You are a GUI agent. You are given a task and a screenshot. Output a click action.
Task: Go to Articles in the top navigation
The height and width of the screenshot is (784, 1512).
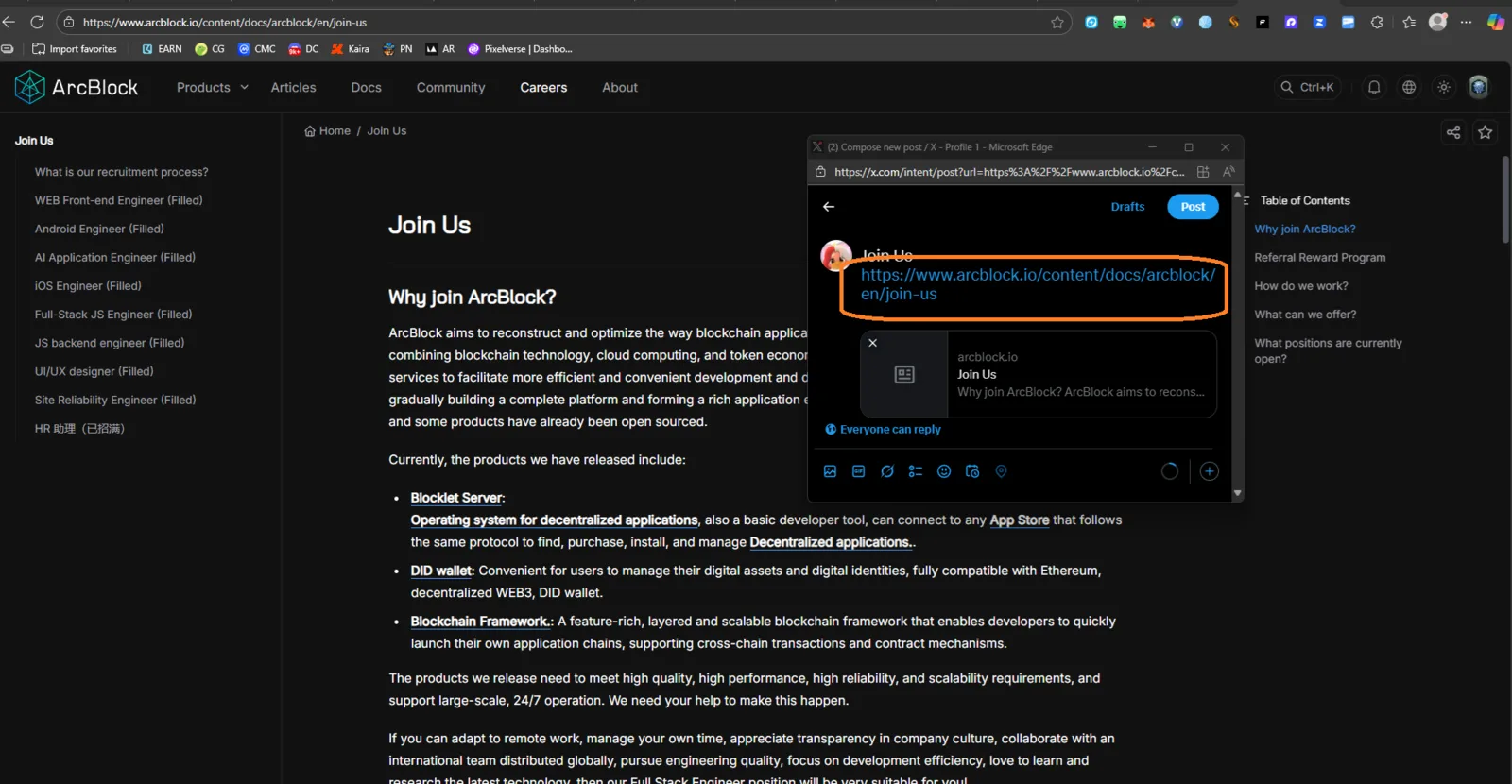point(294,87)
